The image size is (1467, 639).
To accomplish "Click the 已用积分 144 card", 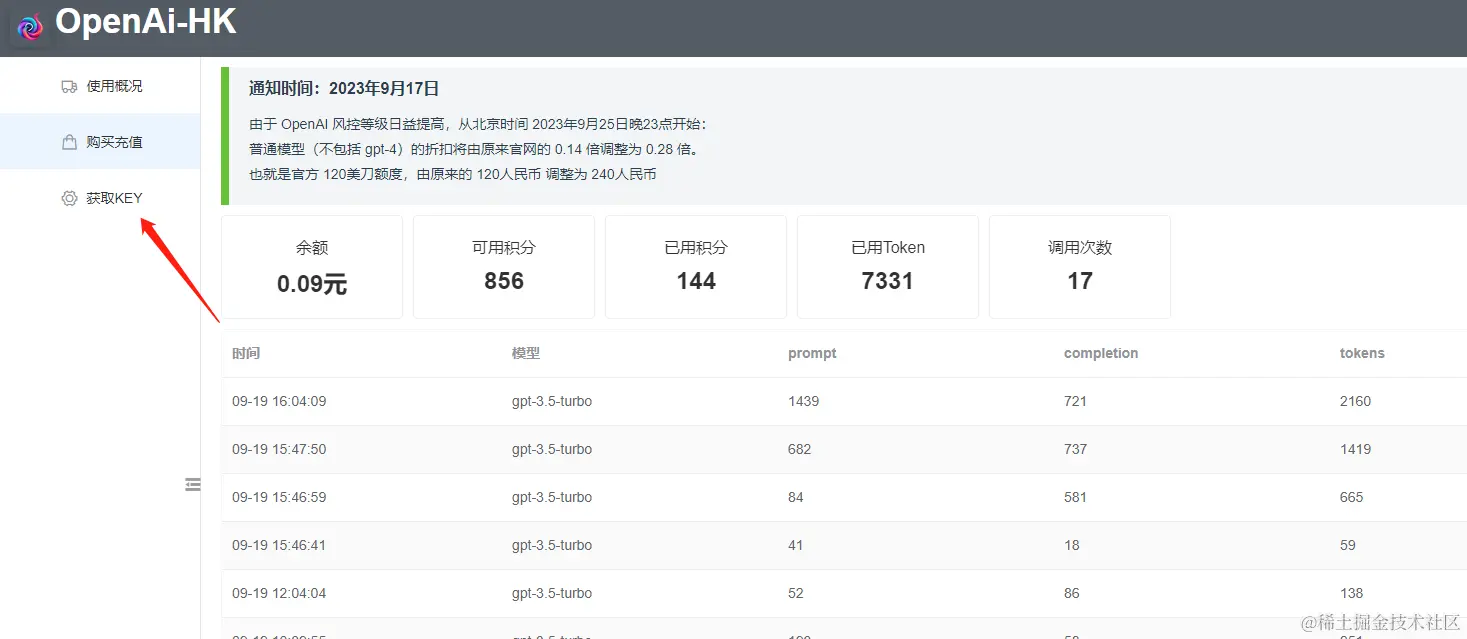I will tap(696, 267).
